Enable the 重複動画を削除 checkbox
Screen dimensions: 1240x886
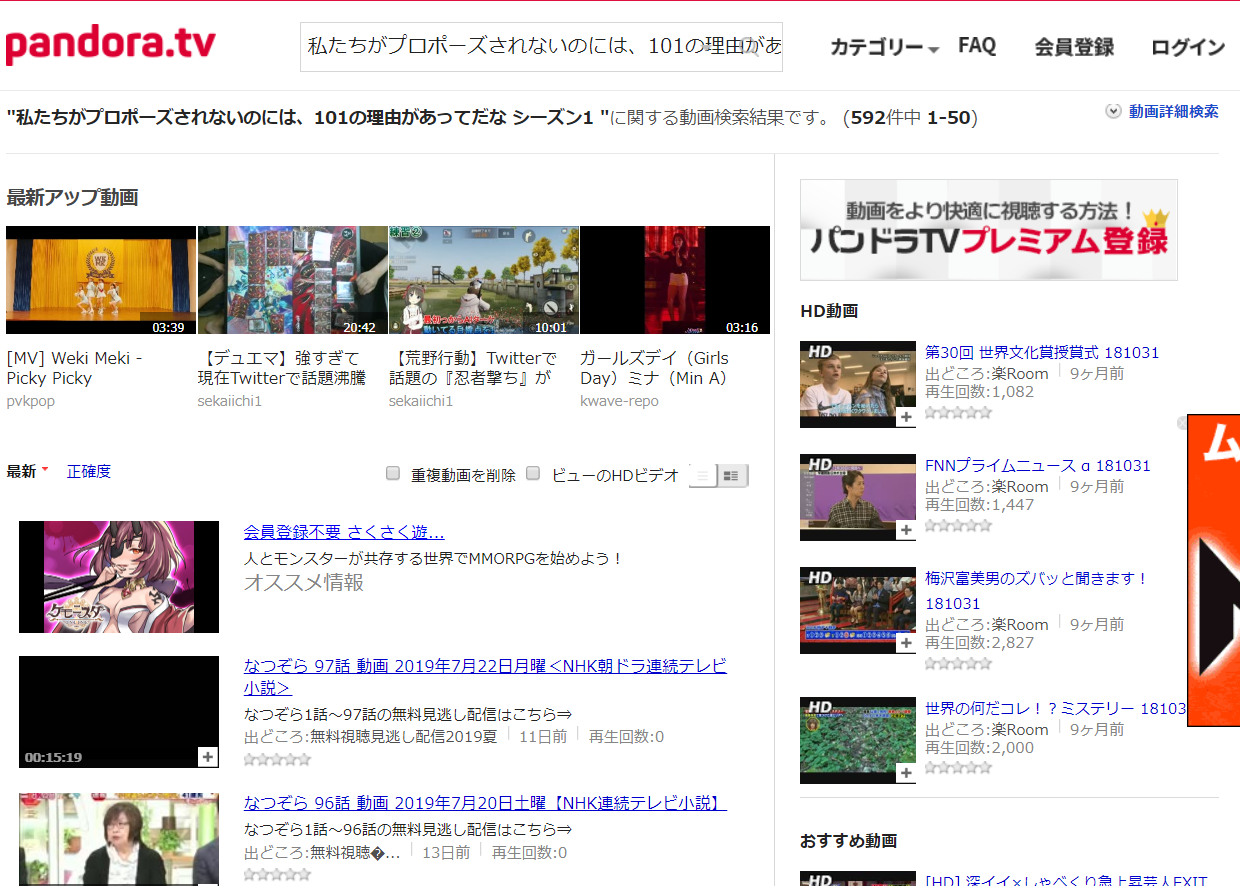[393, 473]
